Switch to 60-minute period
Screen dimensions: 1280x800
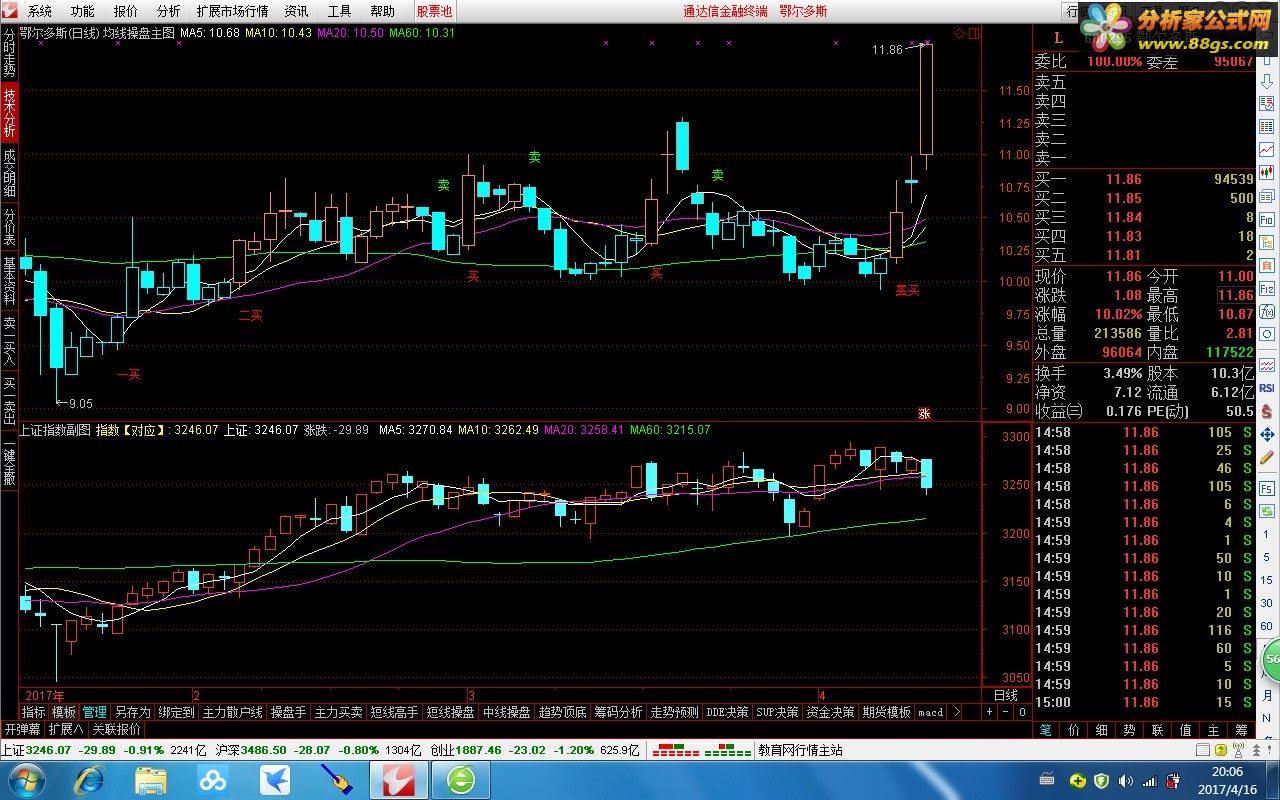1265,626
